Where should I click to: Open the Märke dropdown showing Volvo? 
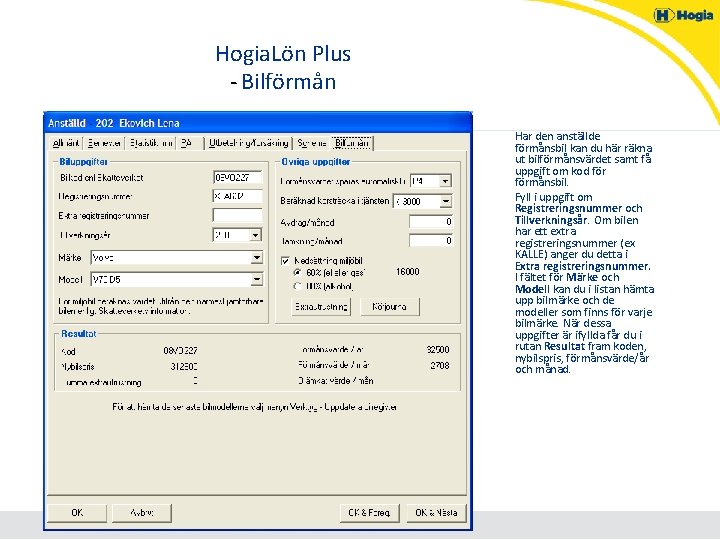click(x=257, y=258)
